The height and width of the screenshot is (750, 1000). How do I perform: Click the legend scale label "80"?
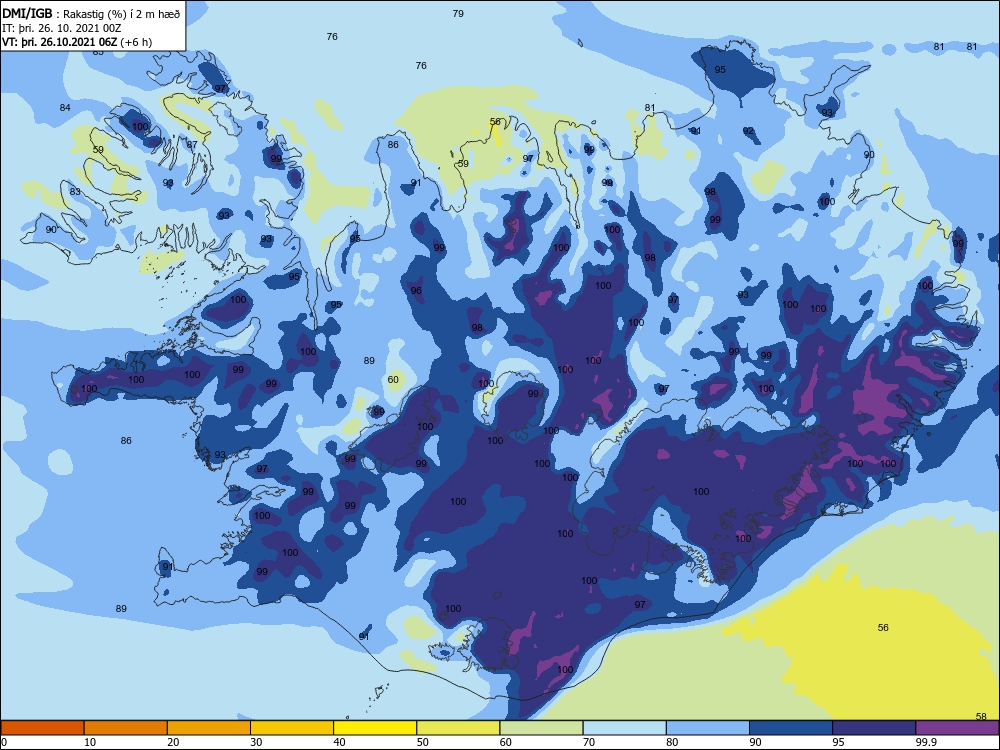pos(672,742)
